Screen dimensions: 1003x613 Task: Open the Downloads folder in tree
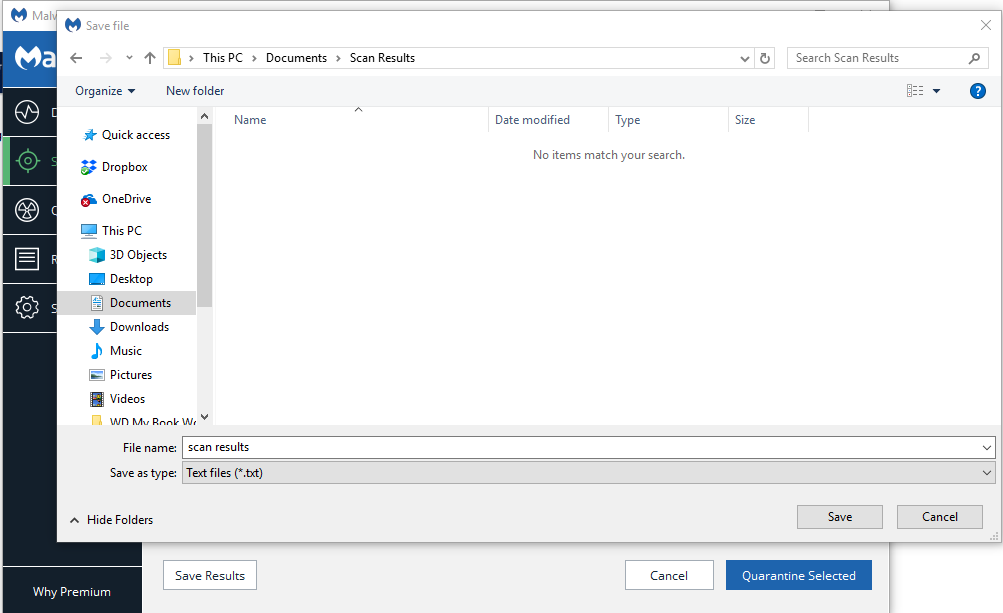point(139,327)
